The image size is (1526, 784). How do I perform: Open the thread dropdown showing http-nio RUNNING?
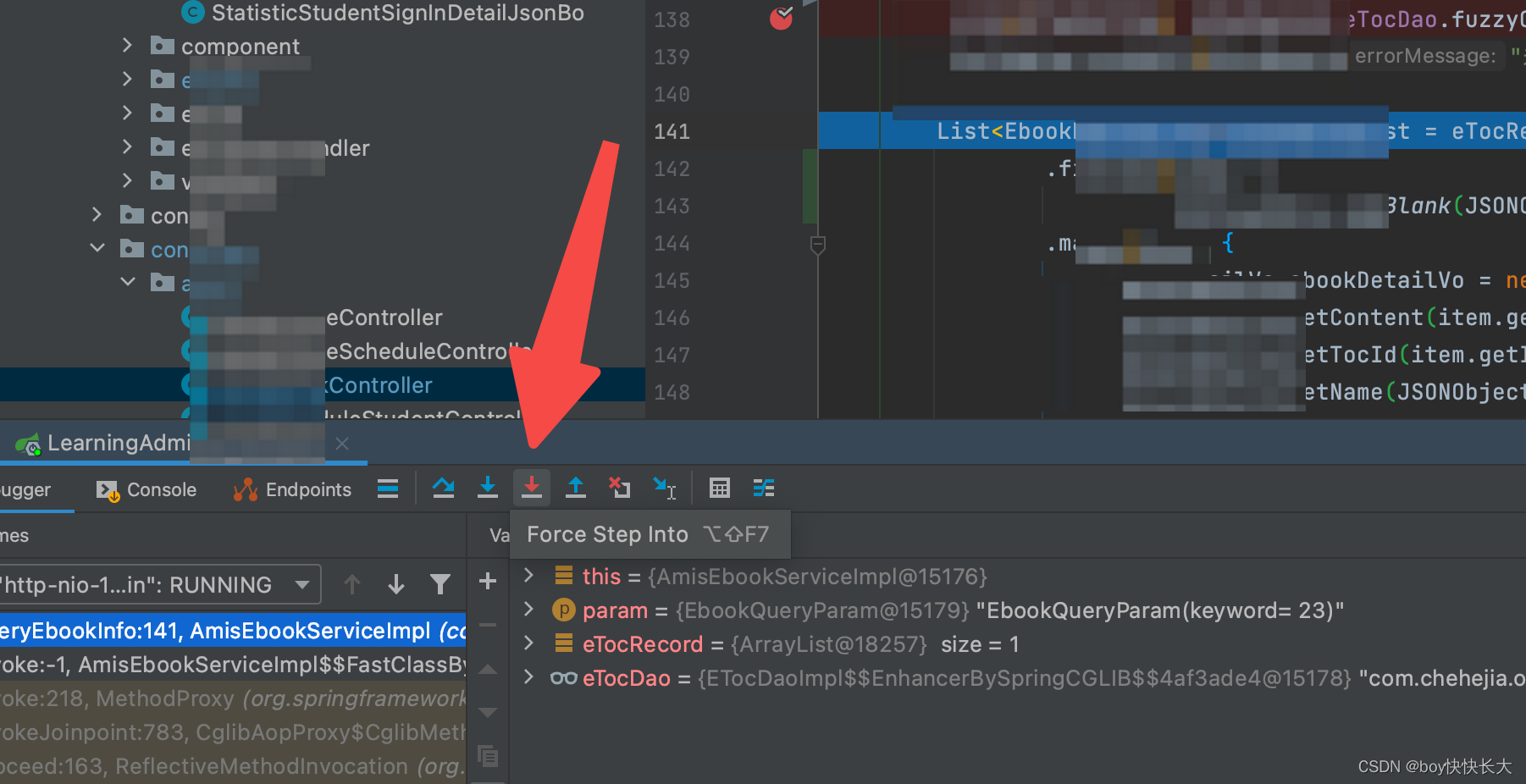tap(159, 584)
